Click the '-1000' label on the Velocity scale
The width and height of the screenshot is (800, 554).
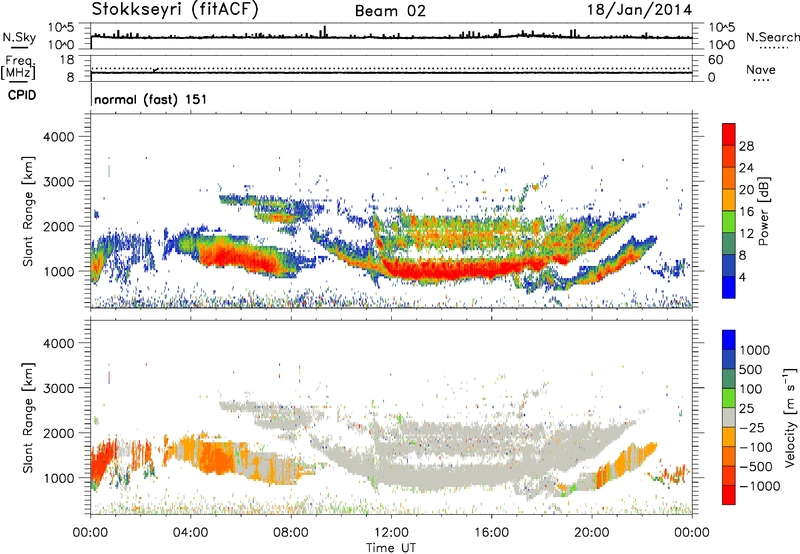pyautogui.click(x=759, y=486)
